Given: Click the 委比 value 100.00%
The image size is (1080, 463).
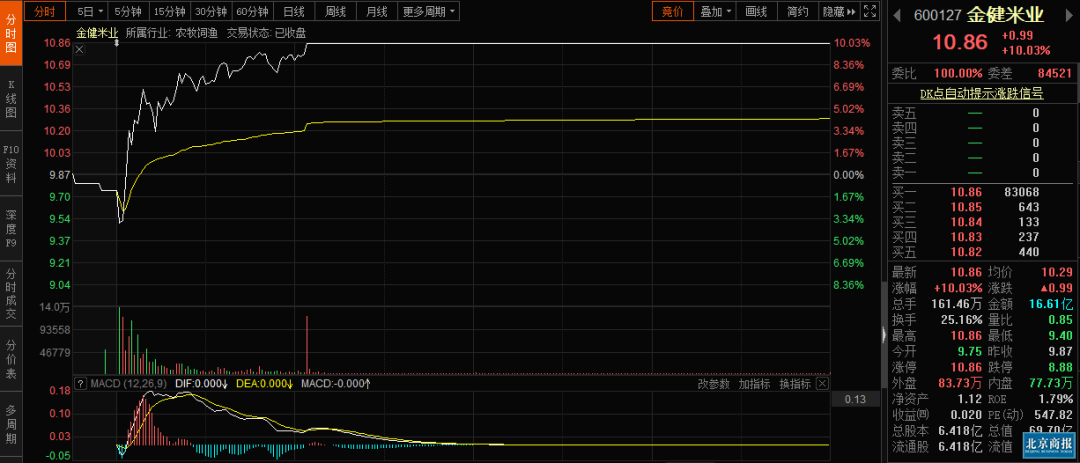Looking at the screenshot, I should [x=958, y=73].
